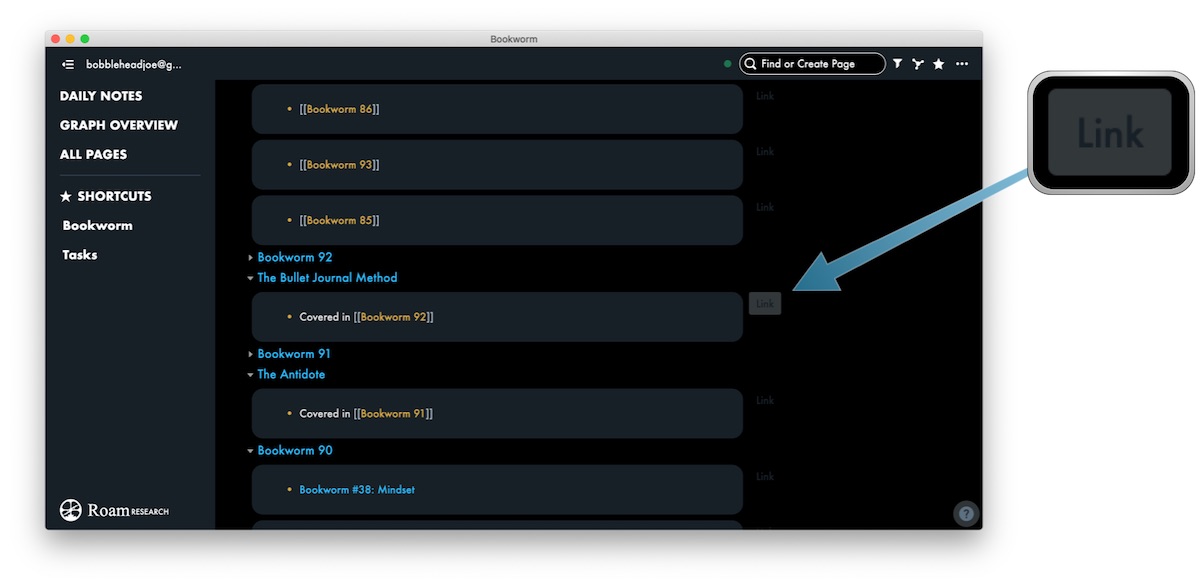Click the star icon next to SHORTCUTS
The height and width of the screenshot is (587, 1200).
[x=66, y=196]
